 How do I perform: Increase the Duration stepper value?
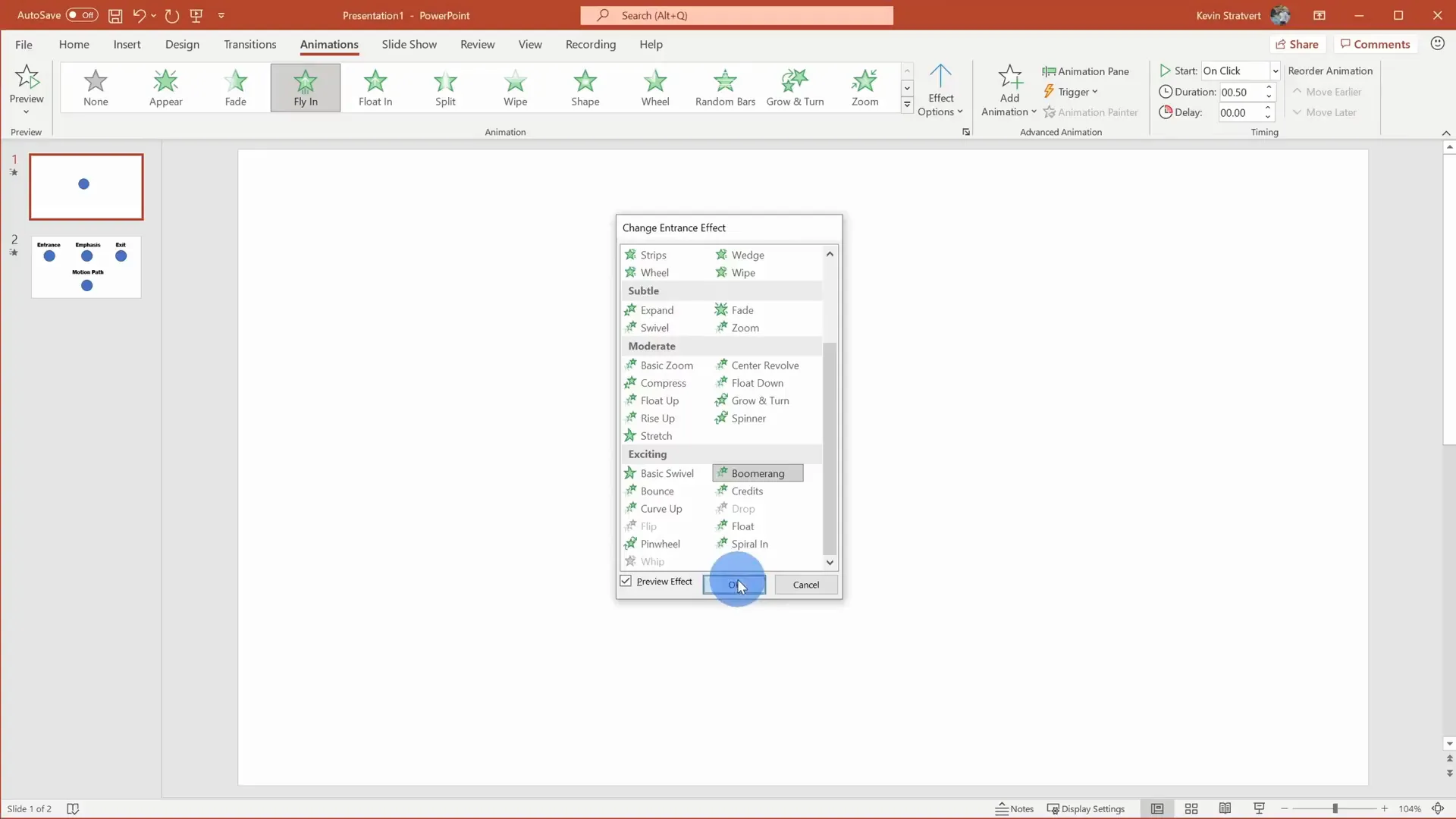coord(1269,87)
